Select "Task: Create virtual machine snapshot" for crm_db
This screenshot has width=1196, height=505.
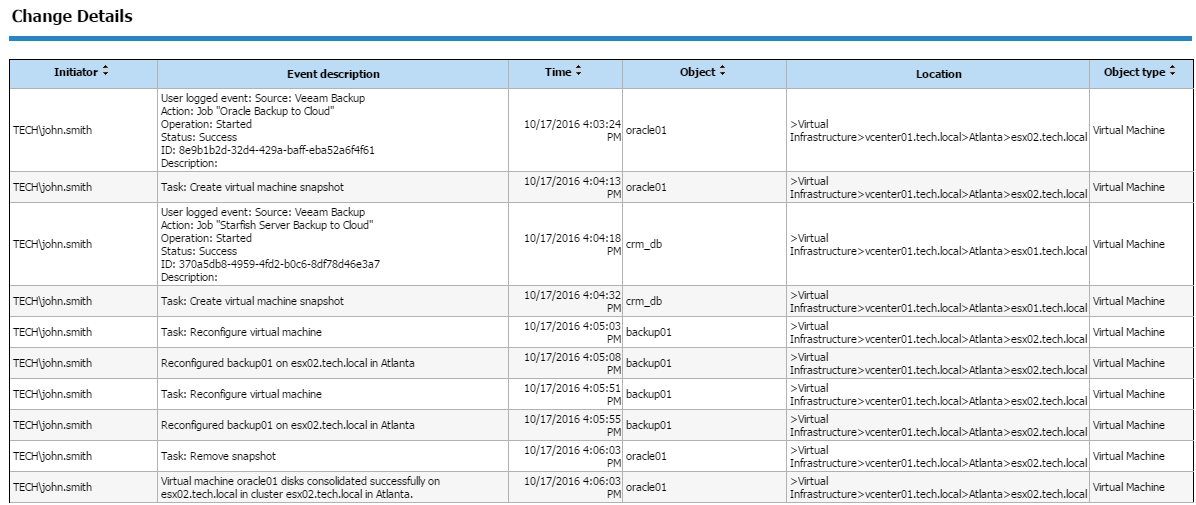(252, 301)
